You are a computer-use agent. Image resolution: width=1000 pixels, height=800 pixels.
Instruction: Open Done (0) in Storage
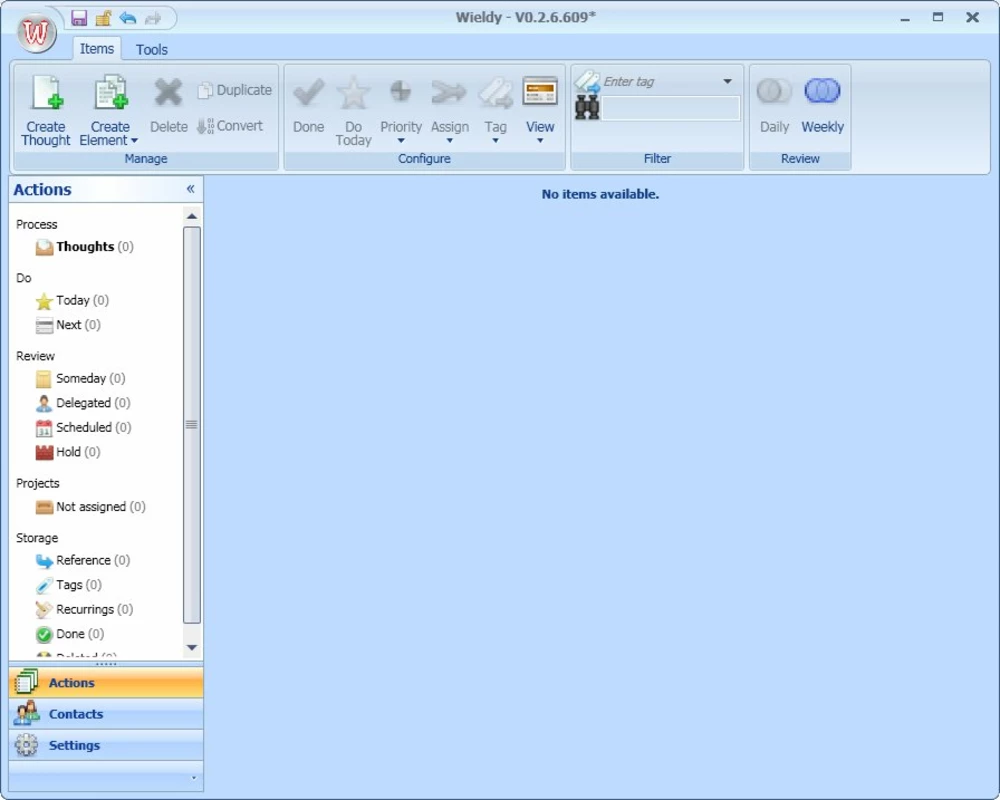[70, 634]
